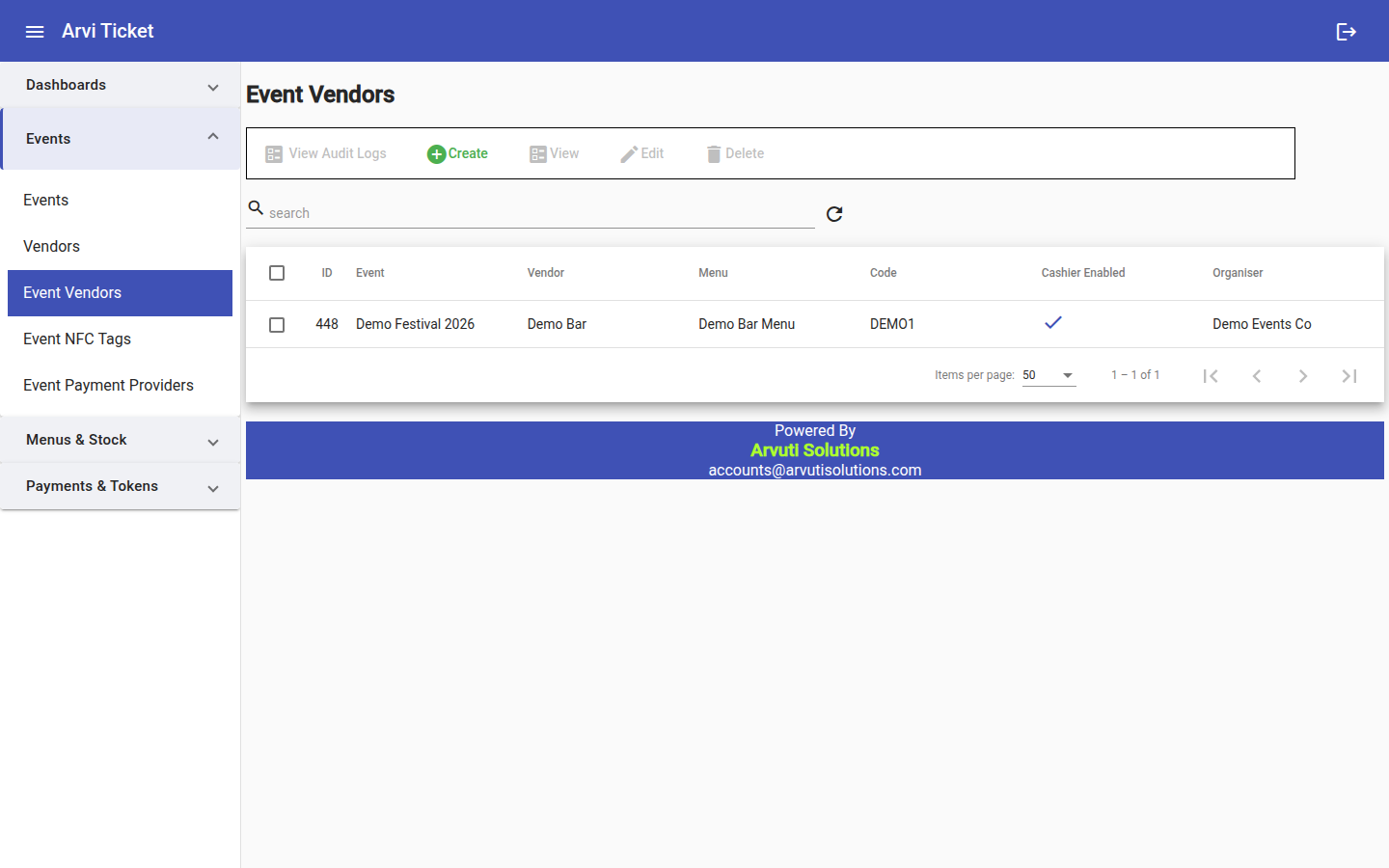Open the hamburger navigation menu

click(x=35, y=32)
